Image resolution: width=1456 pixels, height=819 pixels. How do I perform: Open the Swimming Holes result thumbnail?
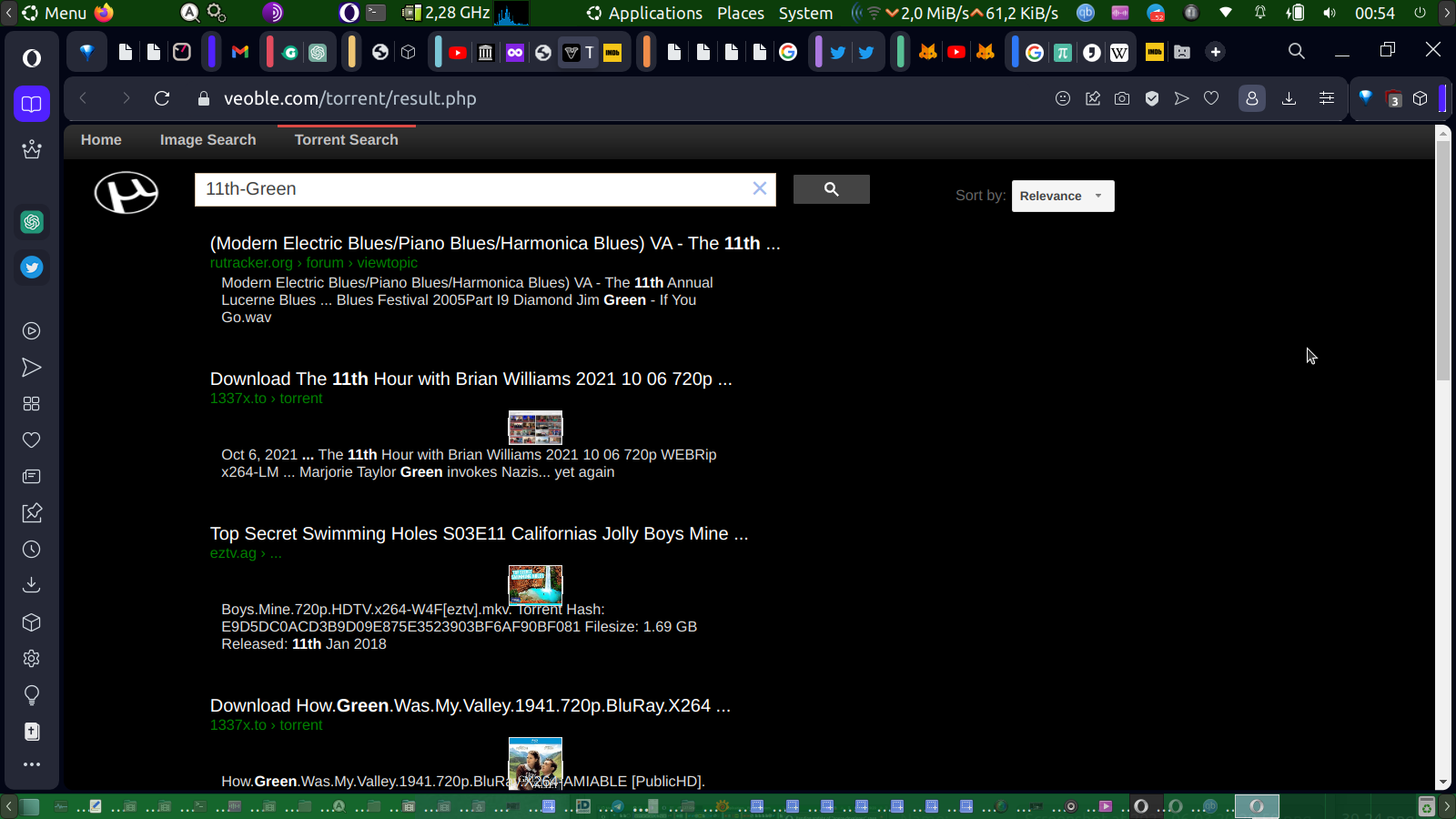(x=535, y=584)
